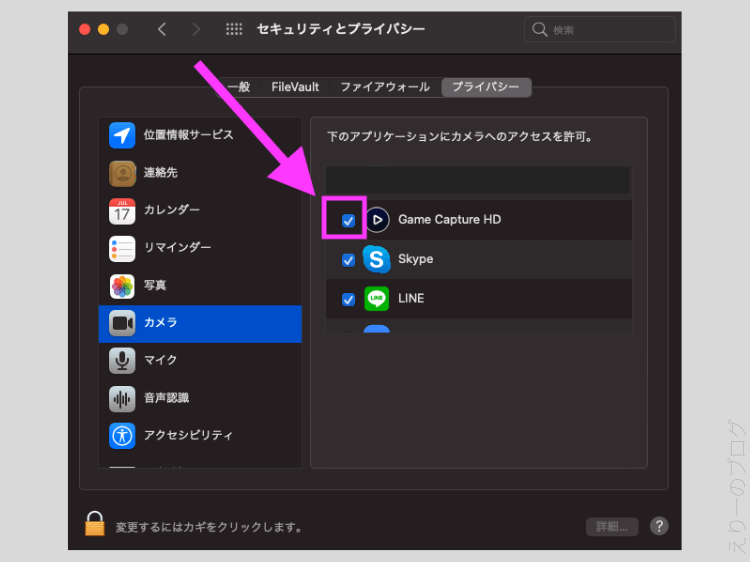Switch to the 一般 tab
The image size is (750, 562).
pyautogui.click(x=238, y=87)
